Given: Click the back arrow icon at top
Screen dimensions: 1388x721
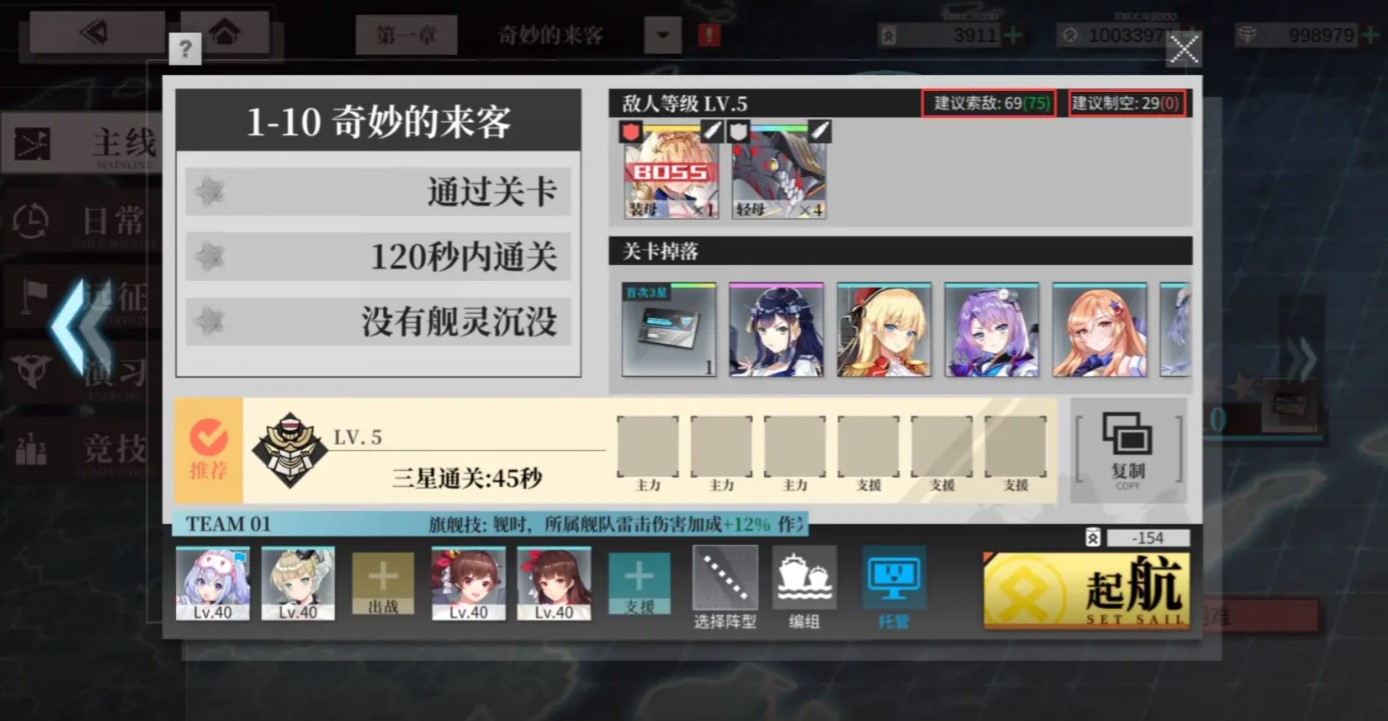Looking at the screenshot, I should coord(96,33).
